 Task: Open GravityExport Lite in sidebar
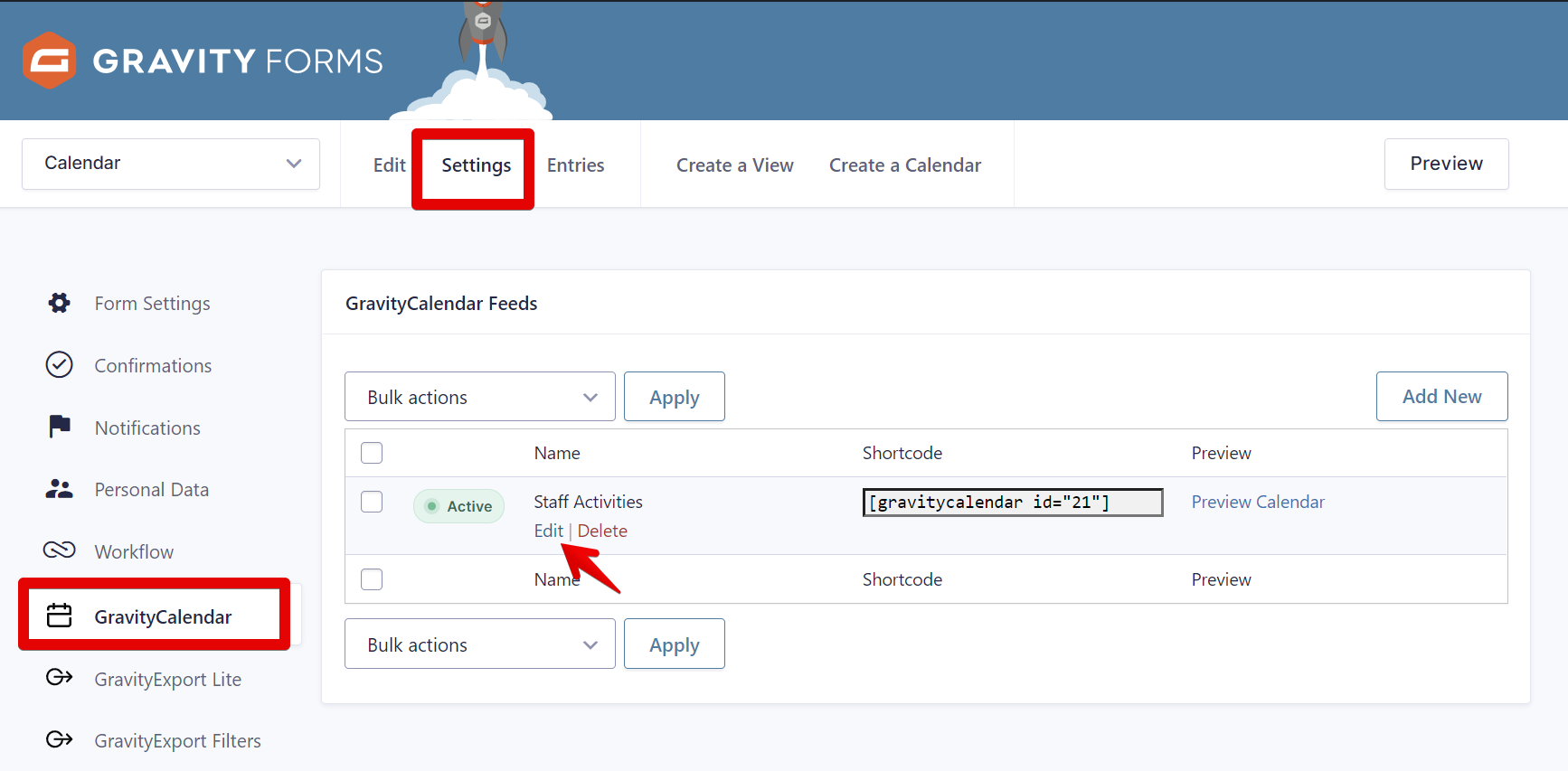(x=168, y=679)
